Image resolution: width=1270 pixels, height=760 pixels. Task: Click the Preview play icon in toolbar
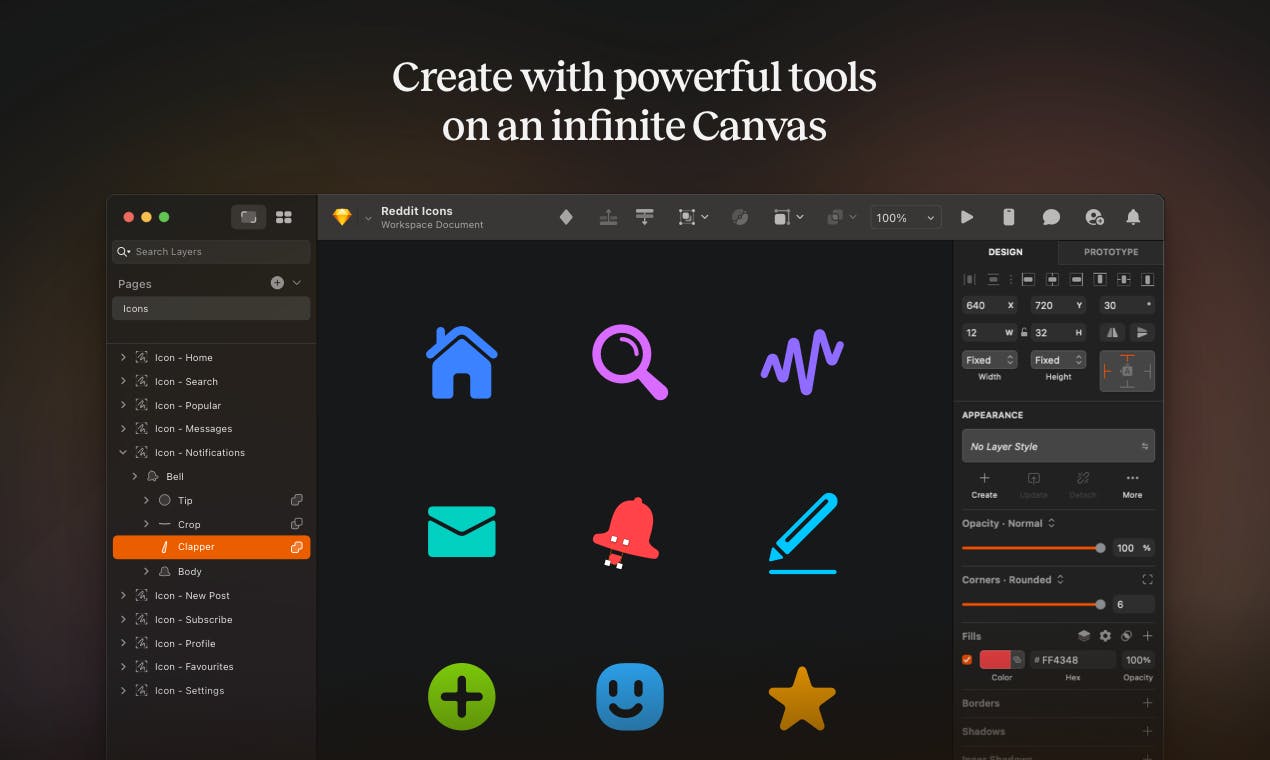pos(967,217)
